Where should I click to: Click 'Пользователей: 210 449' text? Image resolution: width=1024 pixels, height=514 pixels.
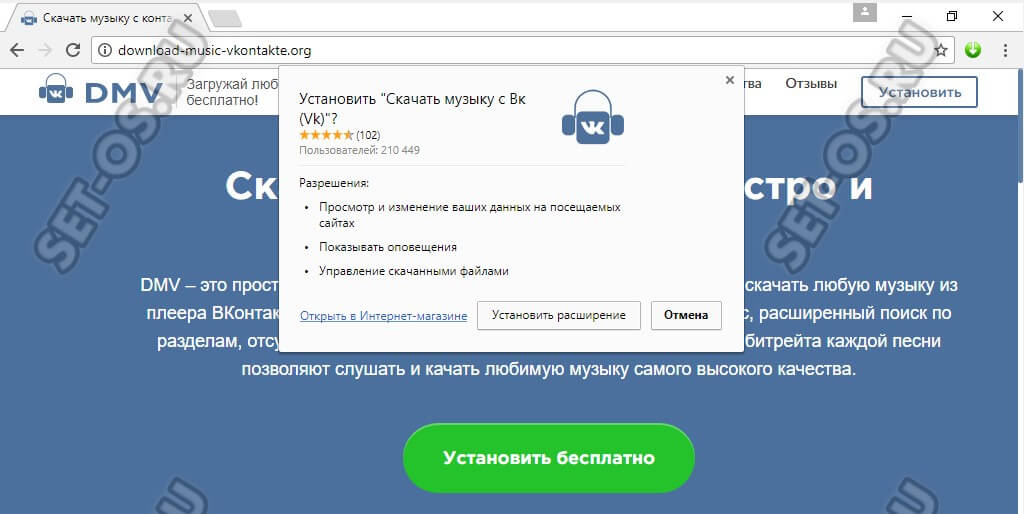[359, 150]
